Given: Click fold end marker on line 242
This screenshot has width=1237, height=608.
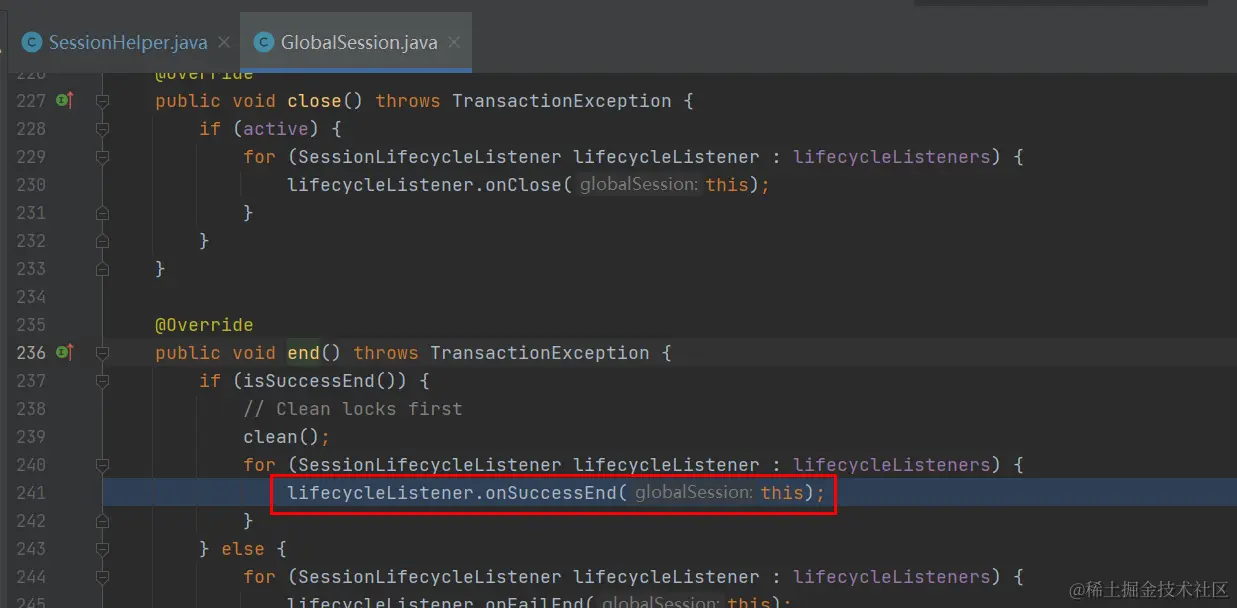Looking at the screenshot, I should 102,521.
